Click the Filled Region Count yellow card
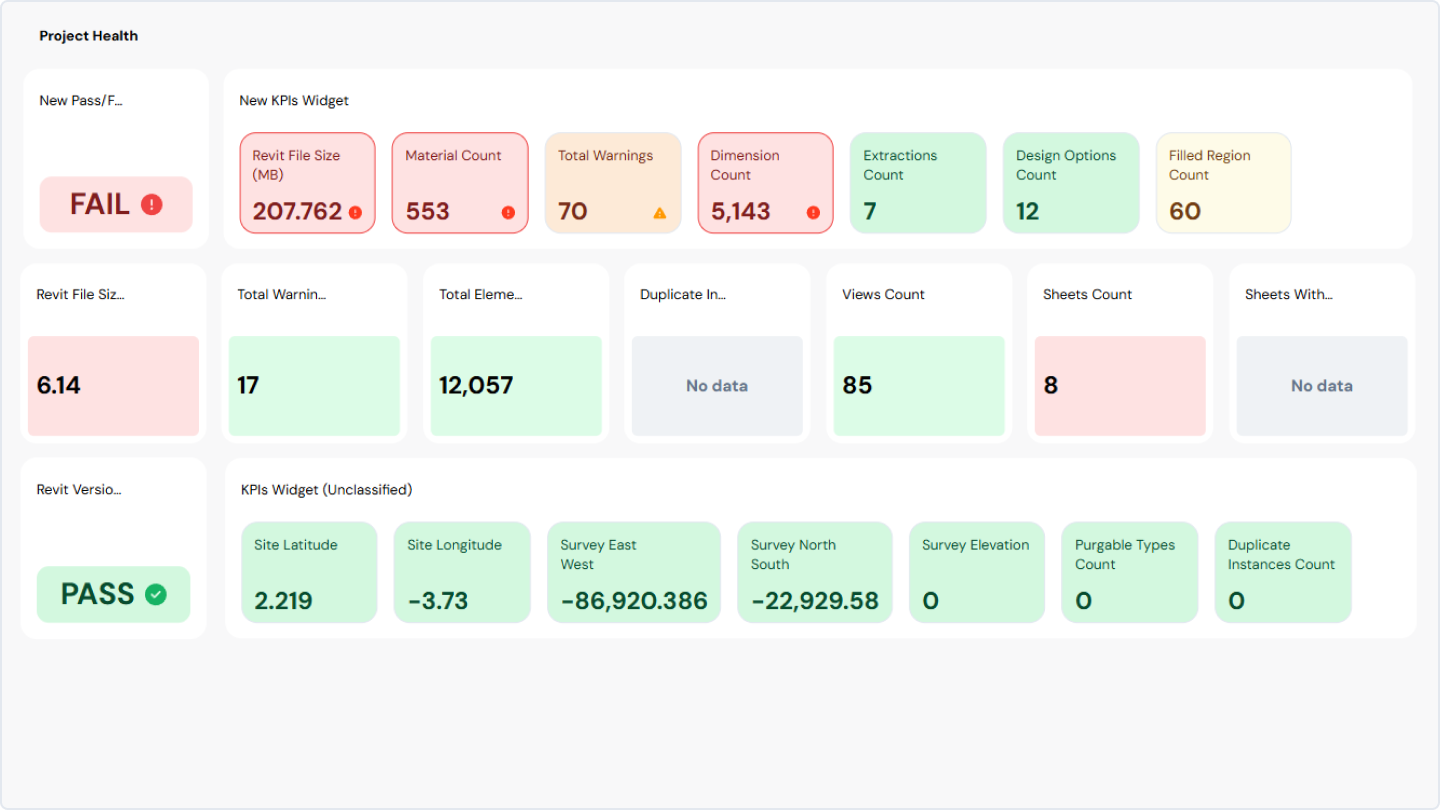Screen dimensions: 1440x810 pyautogui.click(x=1223, y=183)
